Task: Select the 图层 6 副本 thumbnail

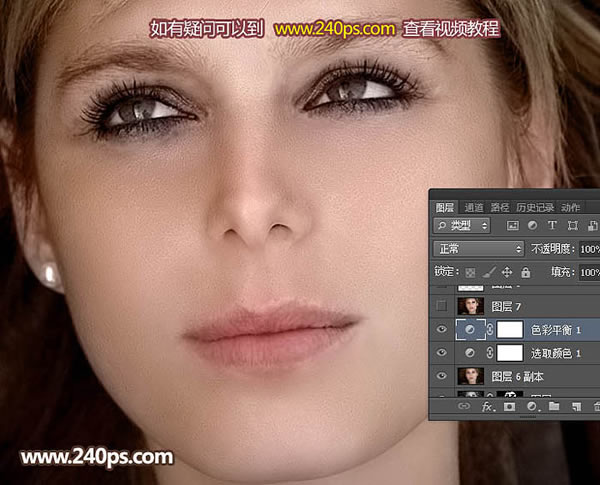Action: point(471,376)
